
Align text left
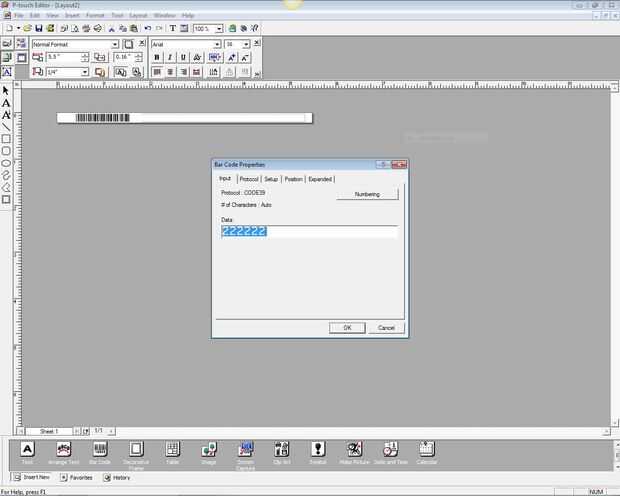(157, 72)
